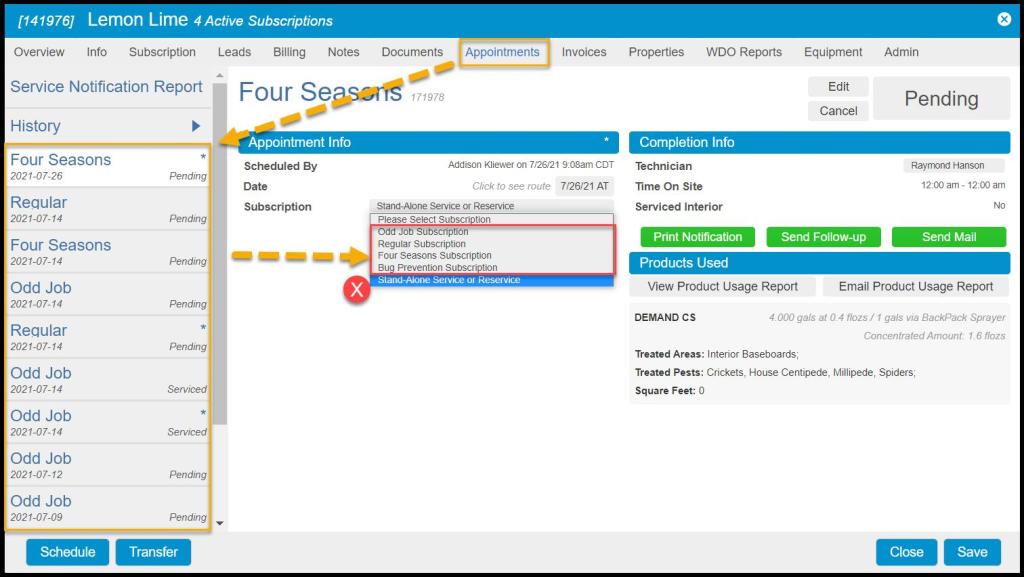This screenshot has width=1024, height=577.
Task: Close dialog with the X icon in header
Action: (1003, 20)
